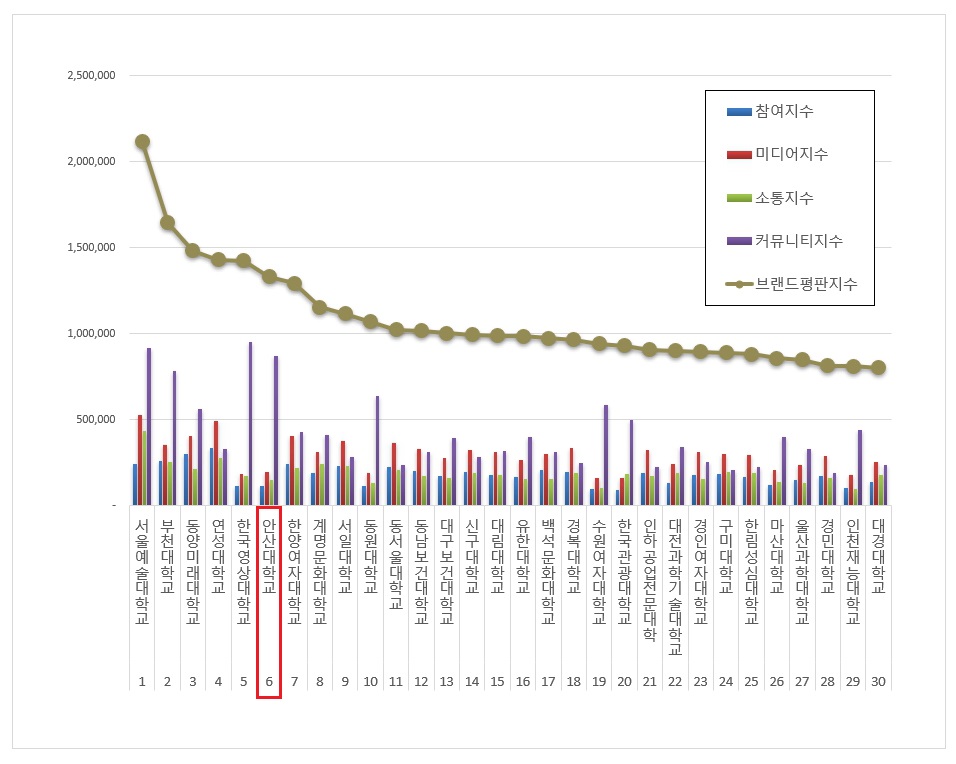Click the 커뮤니티지수 legend entry
This screenshot has width=956, height=764.
785,240
